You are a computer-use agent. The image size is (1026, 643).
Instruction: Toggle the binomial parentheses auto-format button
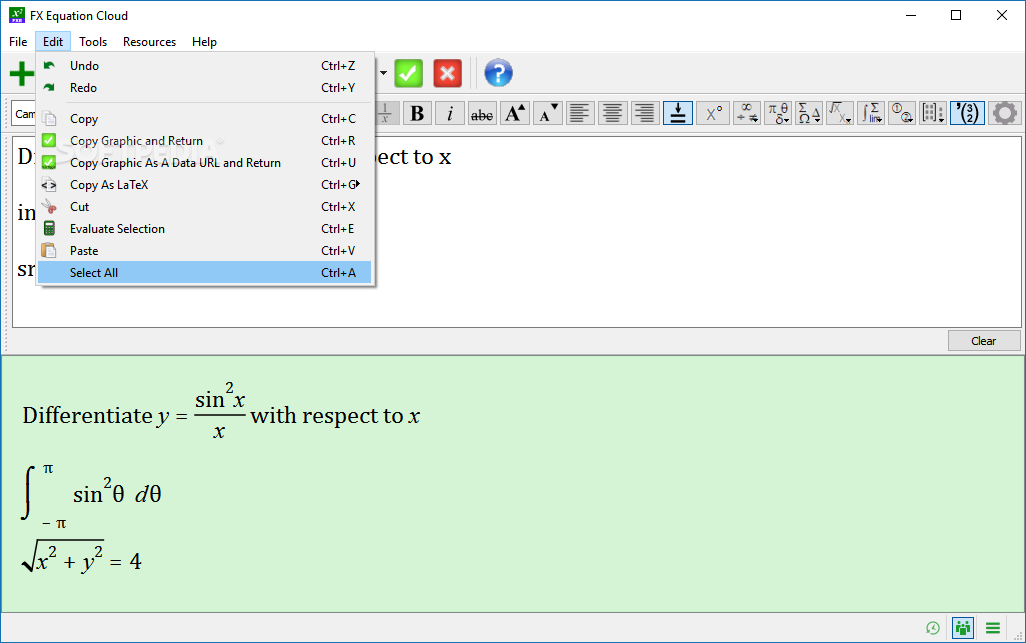(967, 113)
